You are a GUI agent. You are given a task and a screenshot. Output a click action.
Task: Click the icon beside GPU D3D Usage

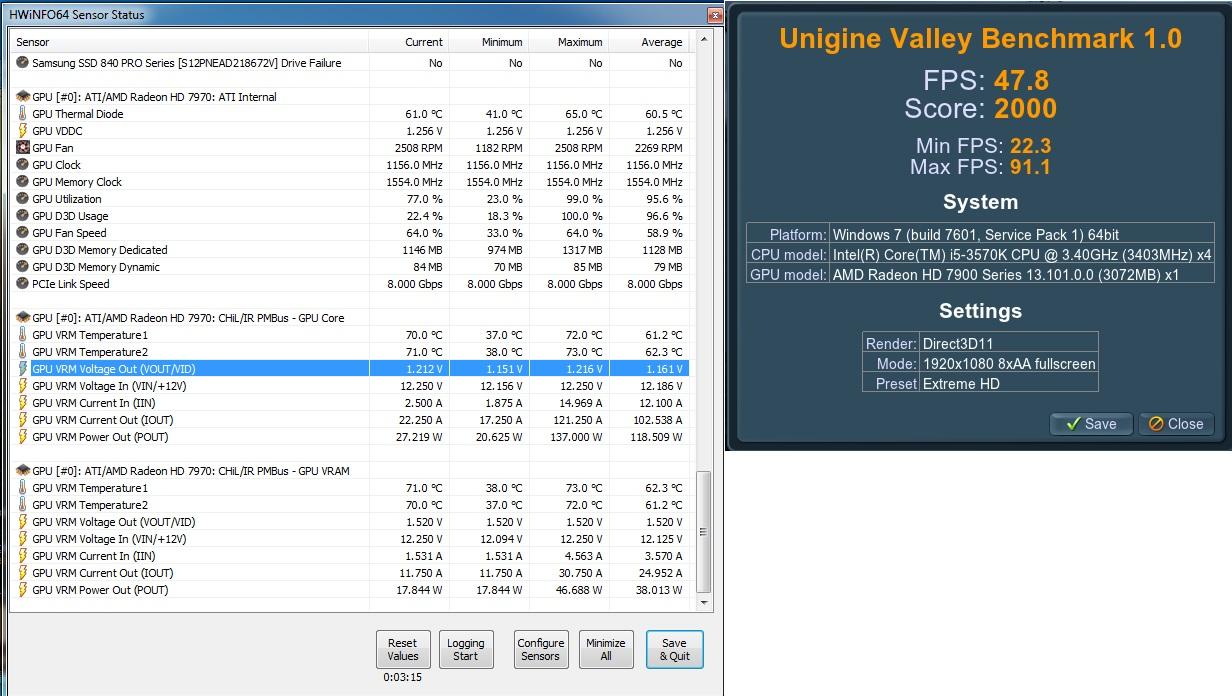23,216
